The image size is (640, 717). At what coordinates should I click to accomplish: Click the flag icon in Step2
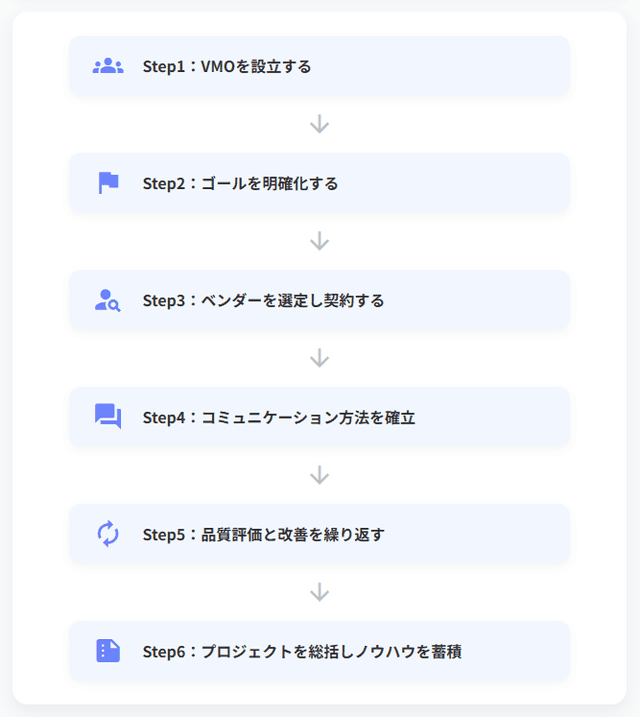[x=108, y=183]
